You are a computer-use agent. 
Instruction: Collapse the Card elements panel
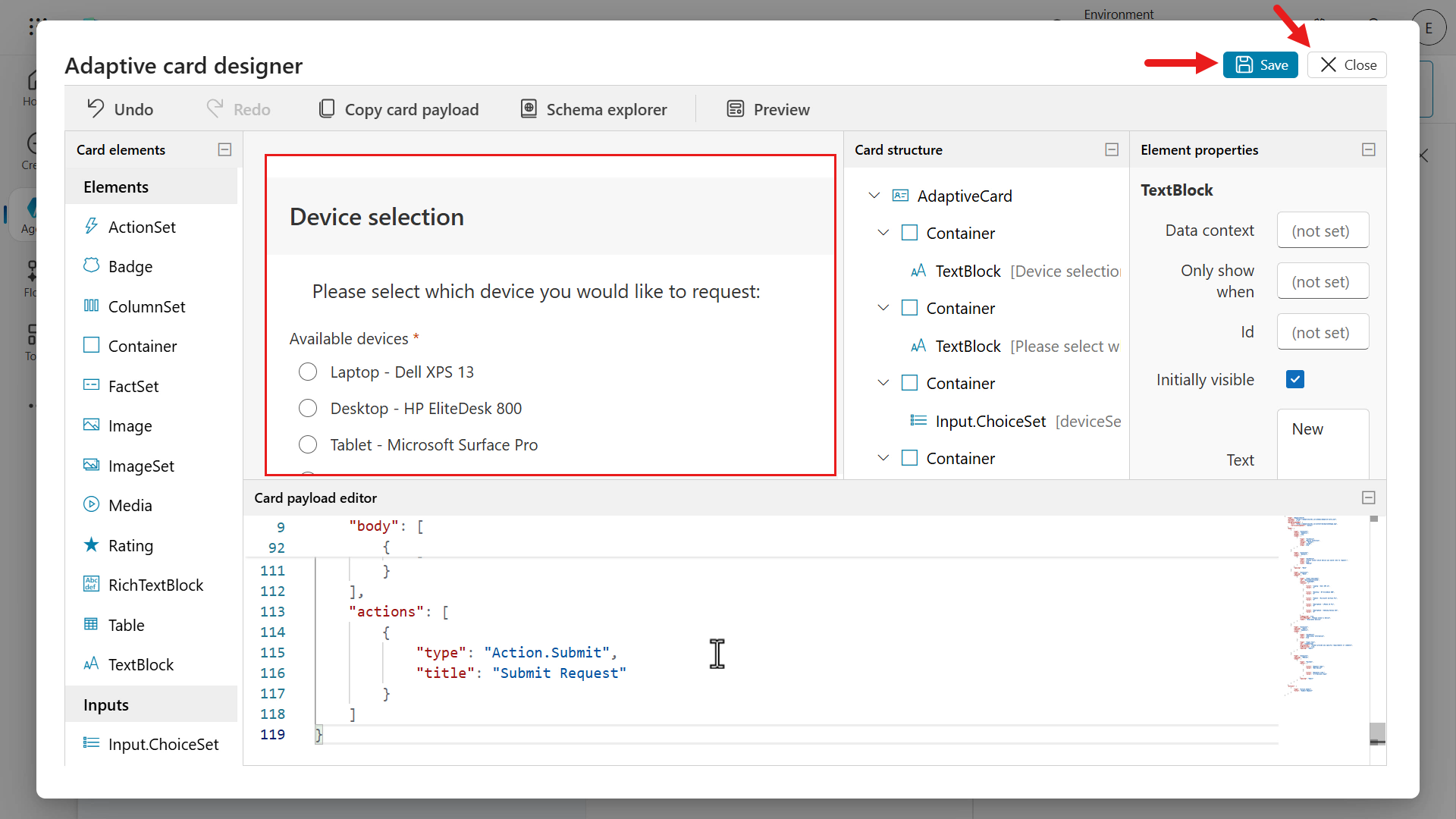pos(224,149)
